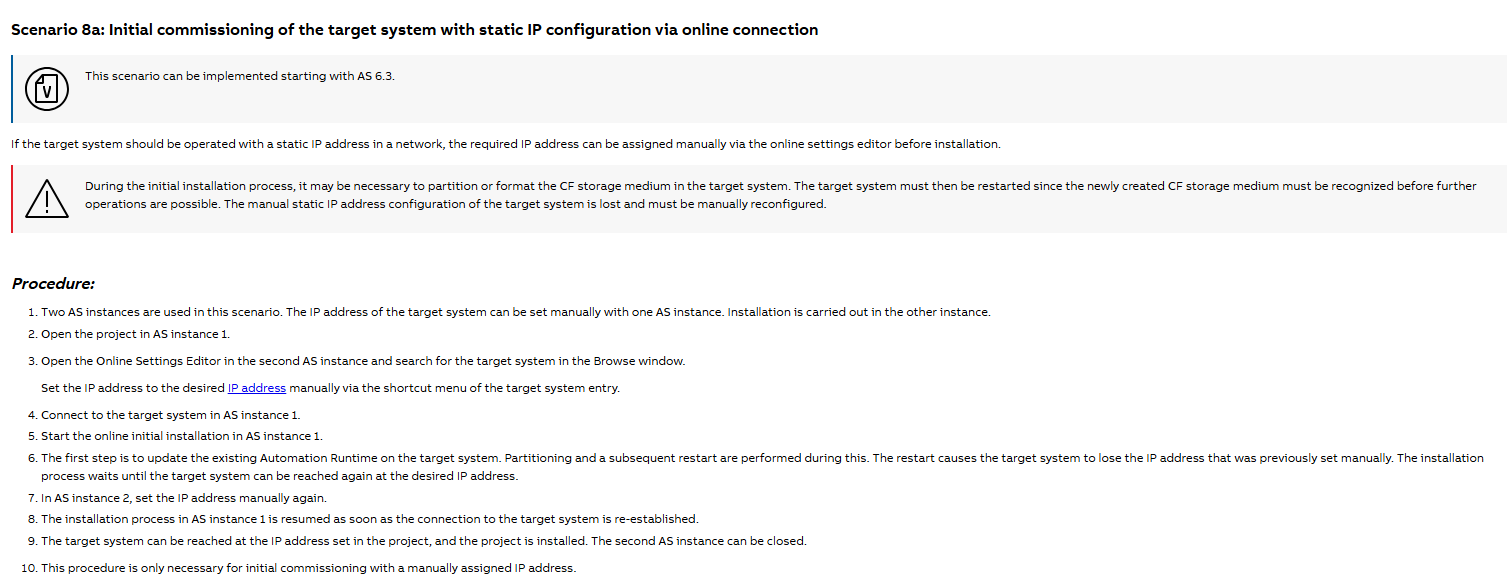The height and width of the screenshot is (580, 1507).
Task: Click step 9 about closing second AS instance
Action: [423, 541]
